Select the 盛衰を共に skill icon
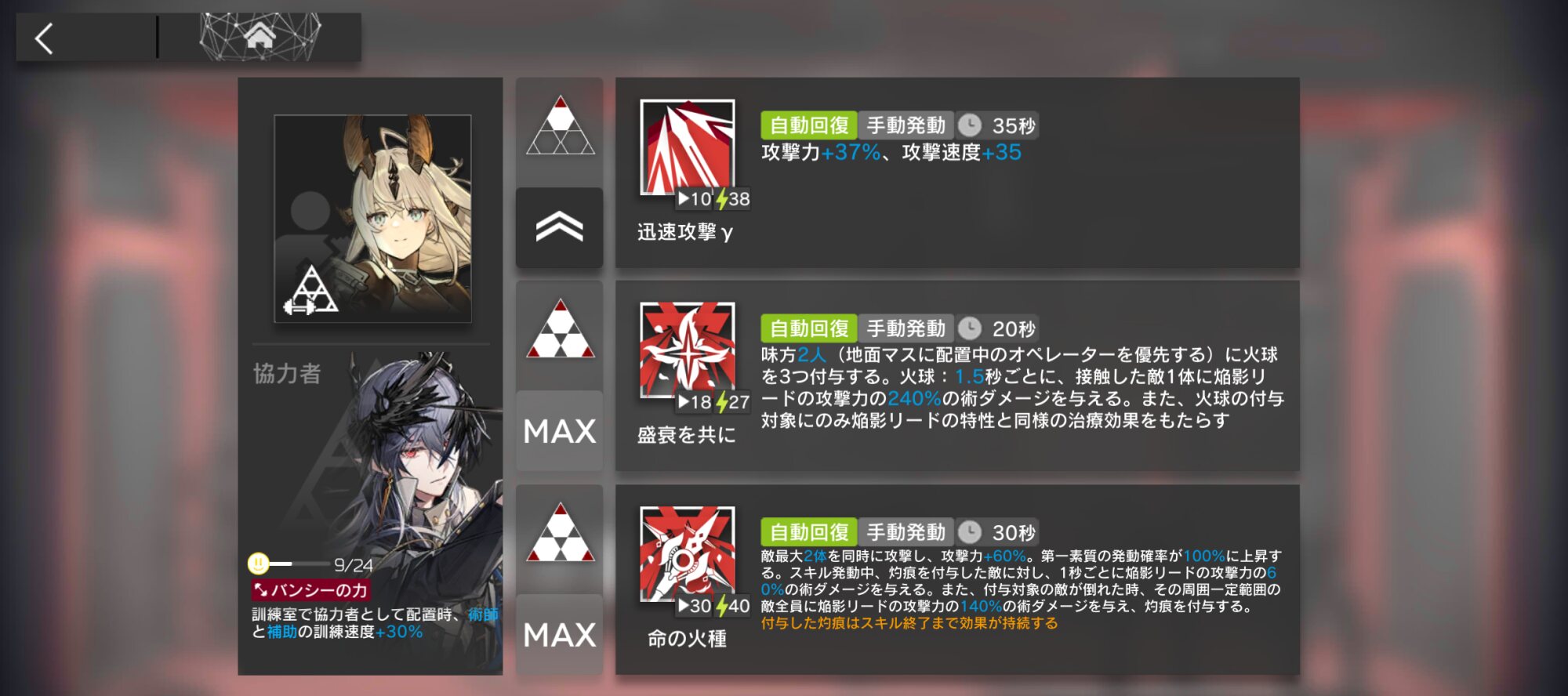Image resolution: width=1568 pixels, height=696 pixels. pos(688,350)
